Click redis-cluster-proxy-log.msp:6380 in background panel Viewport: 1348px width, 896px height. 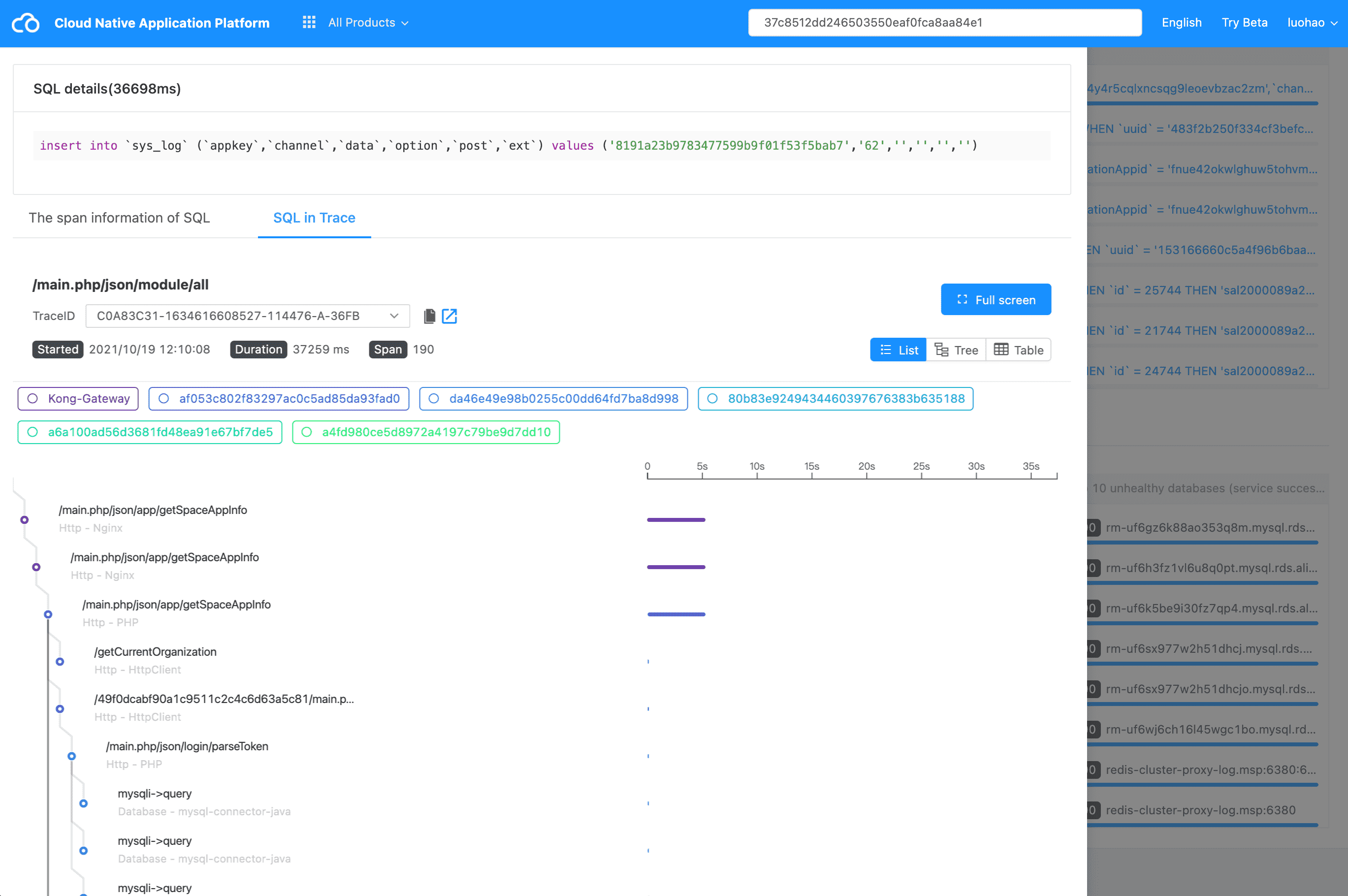tap(1201, 810)
